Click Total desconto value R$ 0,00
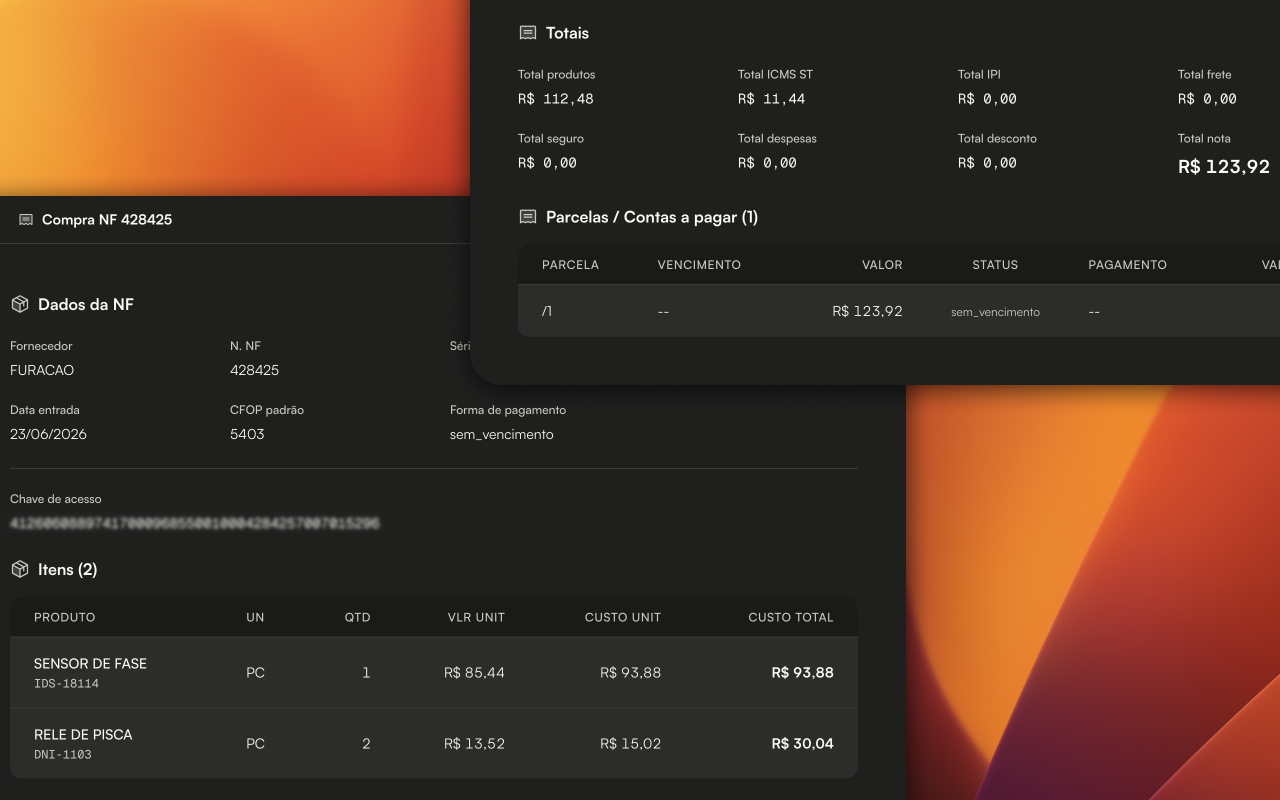Image resolution: width=1280 pixels, height=800 pixels. pos(987,163)
